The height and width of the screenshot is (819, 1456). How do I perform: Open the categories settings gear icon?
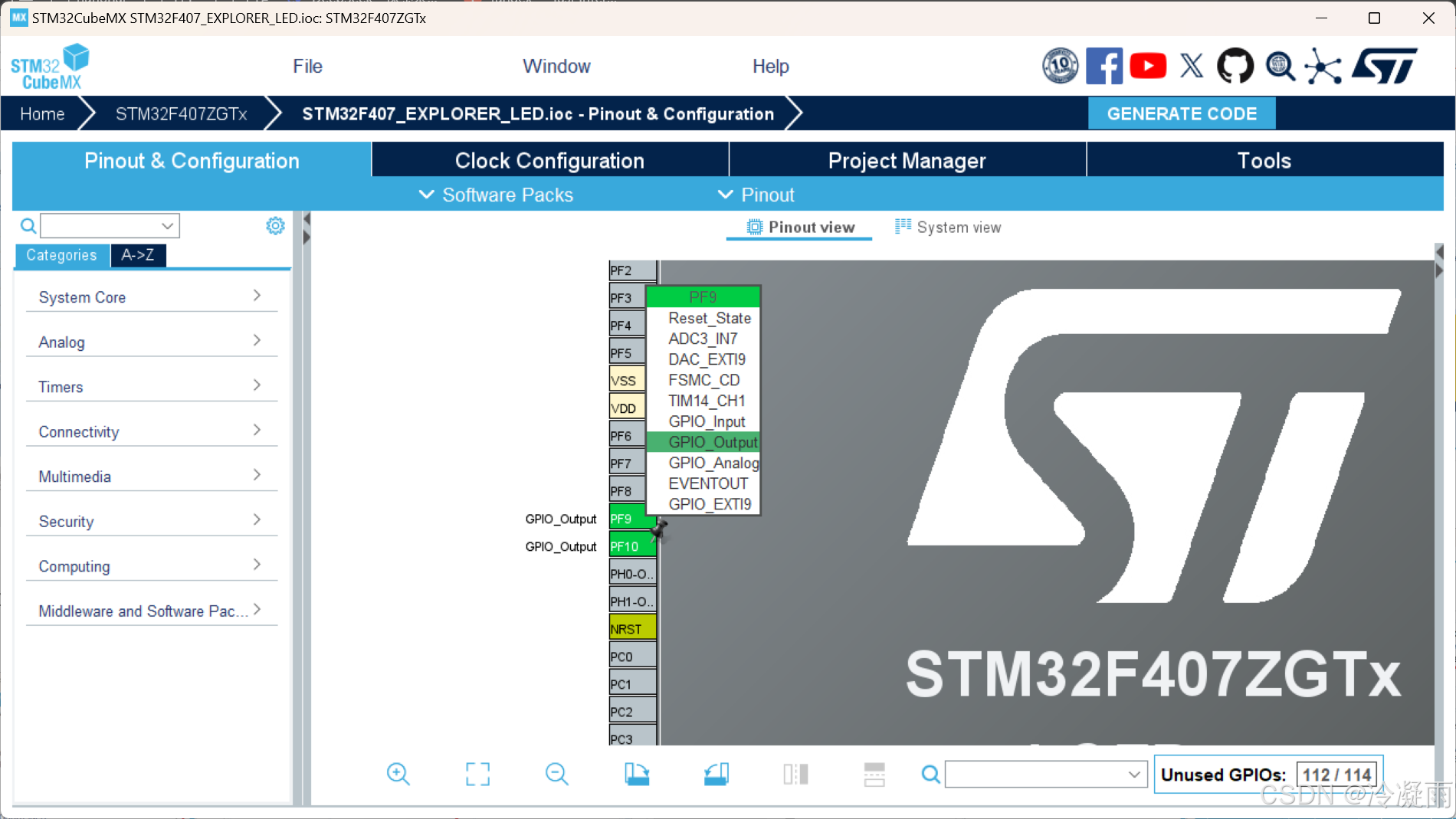click(275, 225)
